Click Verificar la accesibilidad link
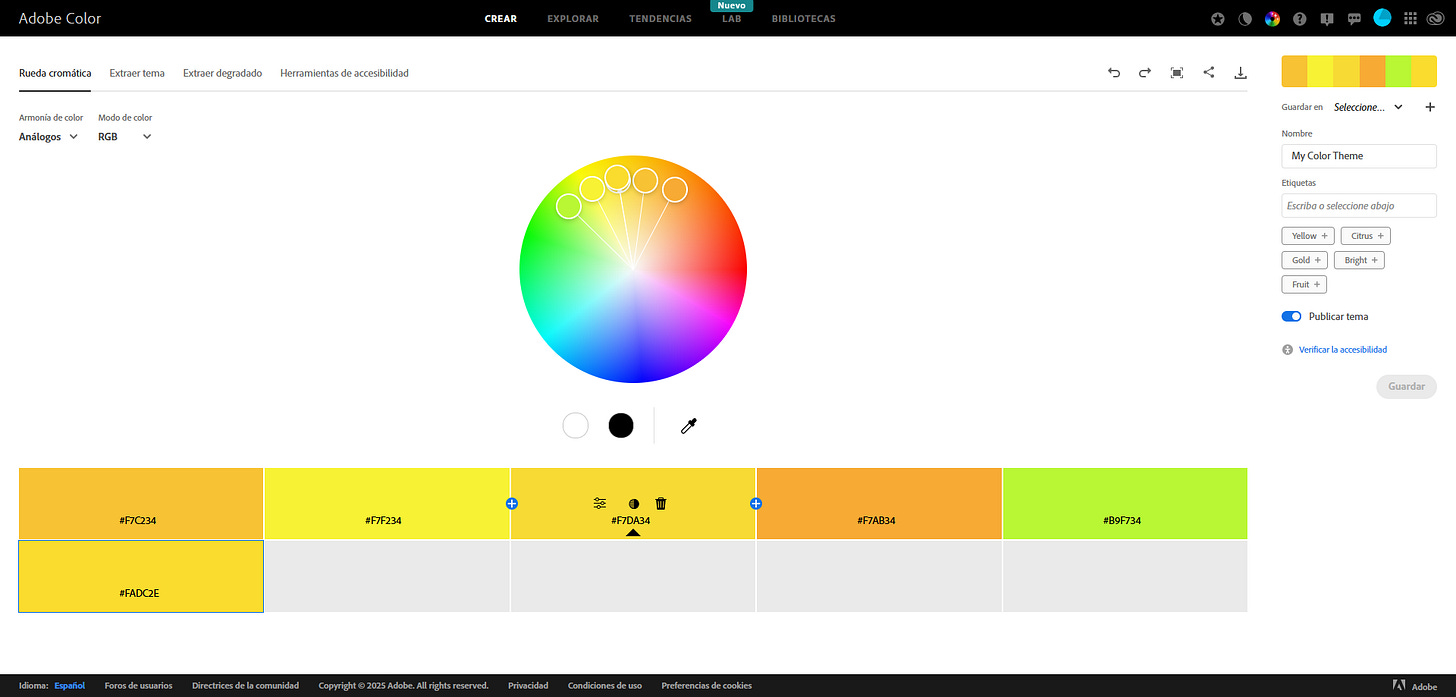1456x697 pixels. click(x=1342, y=350)
